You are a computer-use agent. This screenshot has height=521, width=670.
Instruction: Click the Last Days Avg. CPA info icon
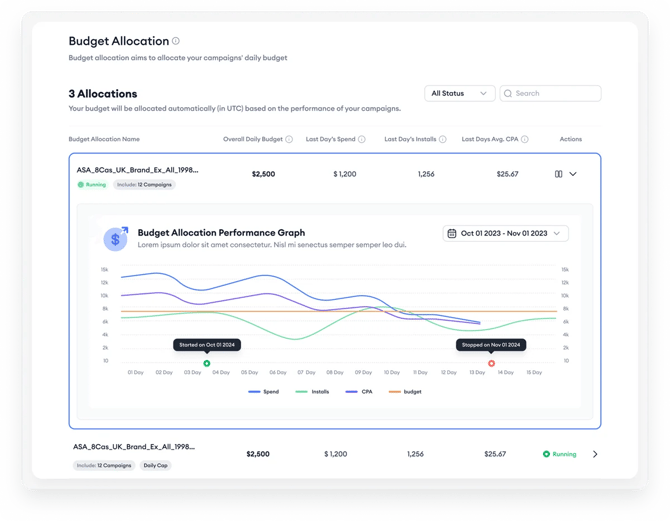(524, 140)
